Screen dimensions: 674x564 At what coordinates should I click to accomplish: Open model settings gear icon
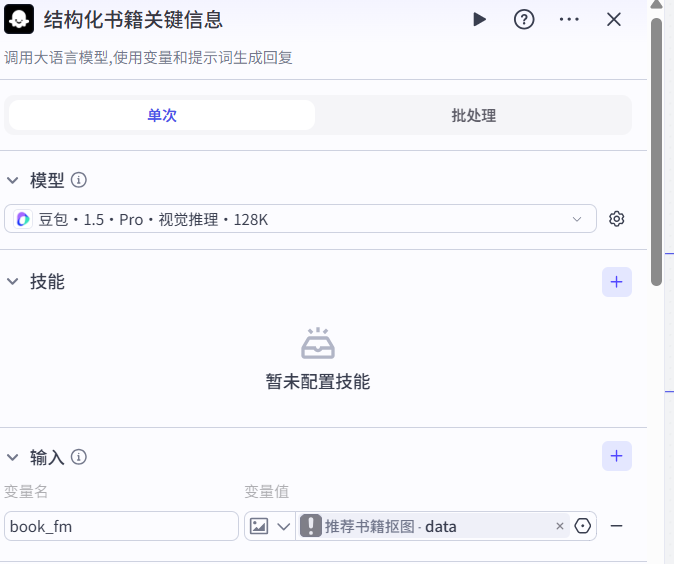(616, 219)
